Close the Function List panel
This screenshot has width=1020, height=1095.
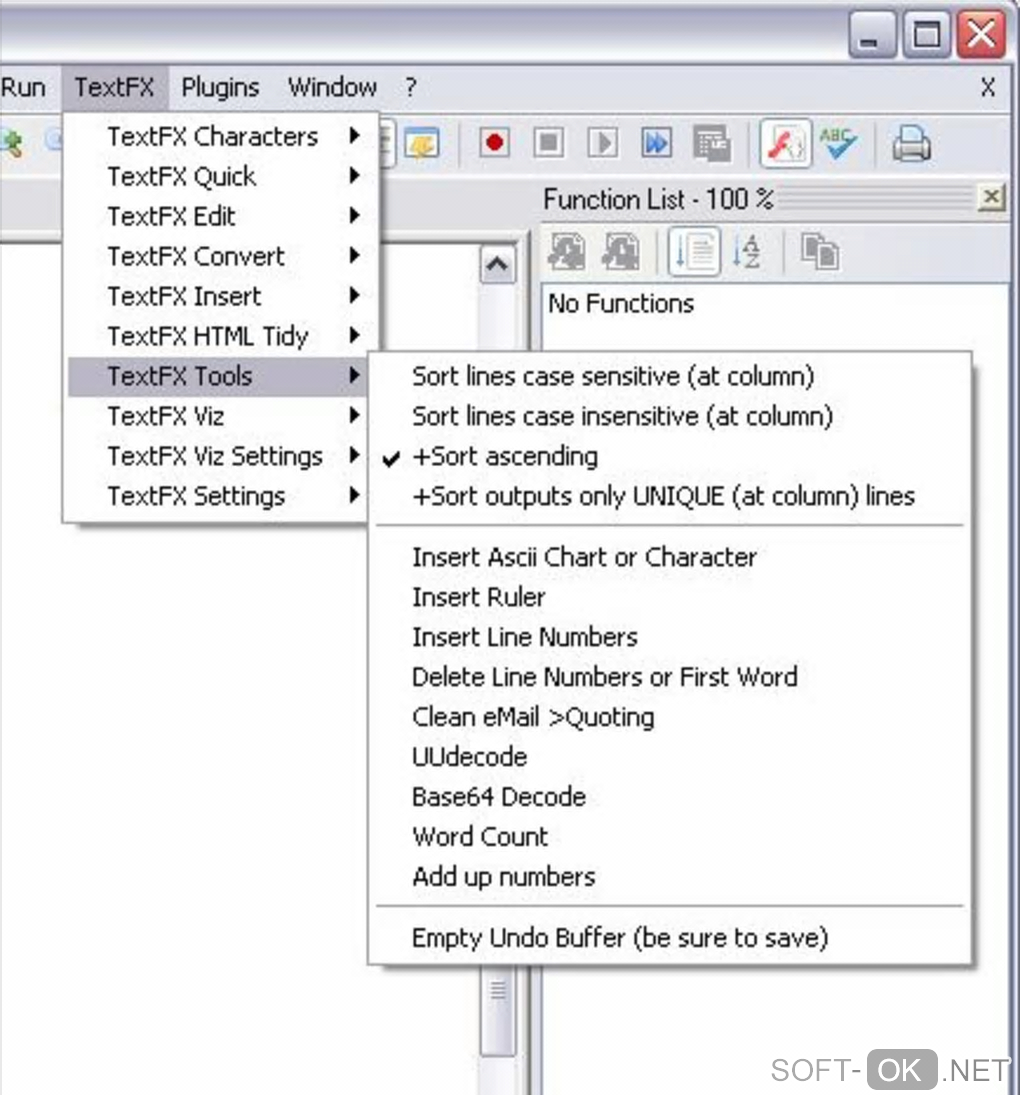pyautogui.click(x=991, y=198)
